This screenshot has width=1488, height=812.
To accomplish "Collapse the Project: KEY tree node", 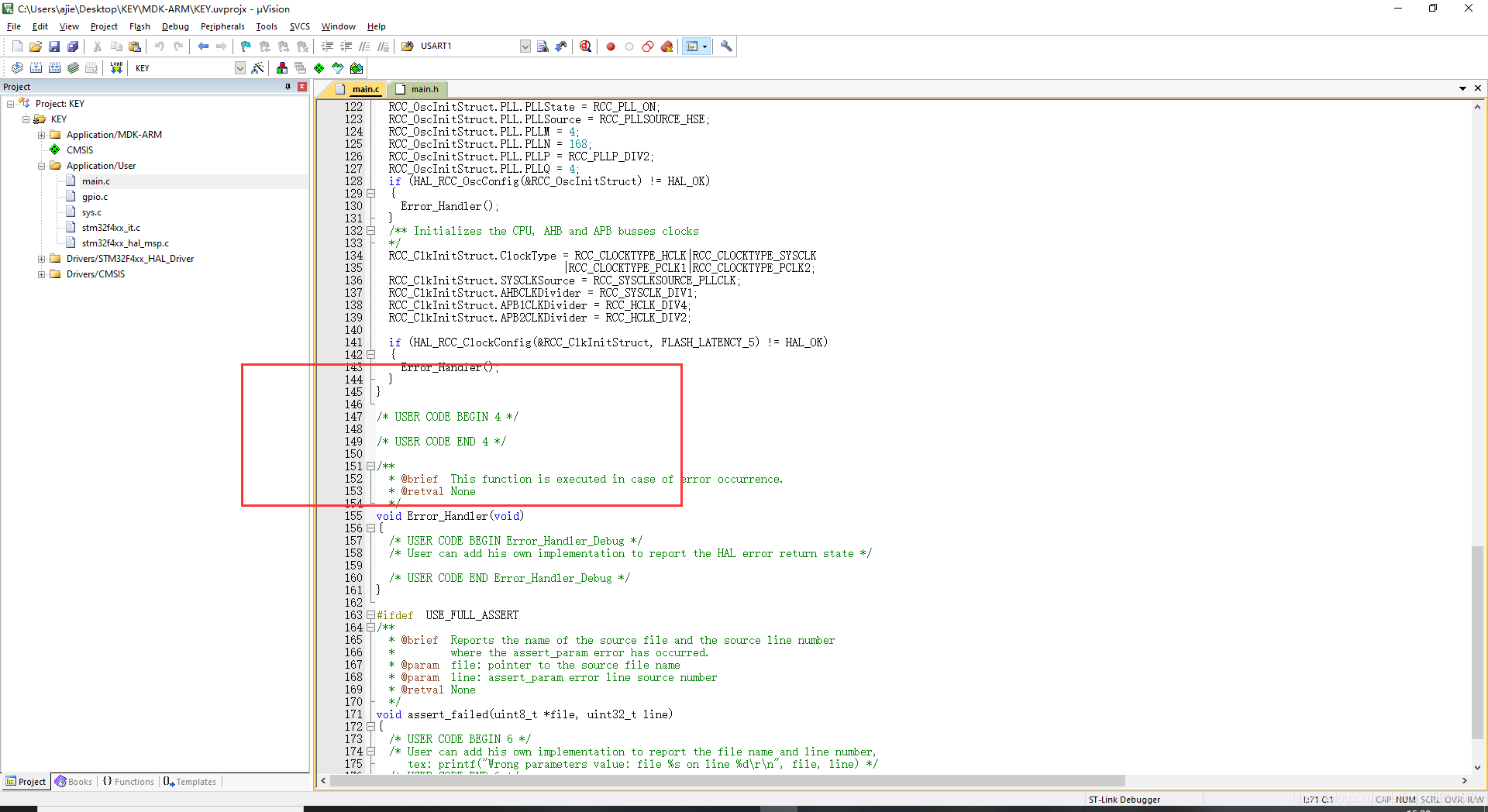I will (x=10, y=104).
